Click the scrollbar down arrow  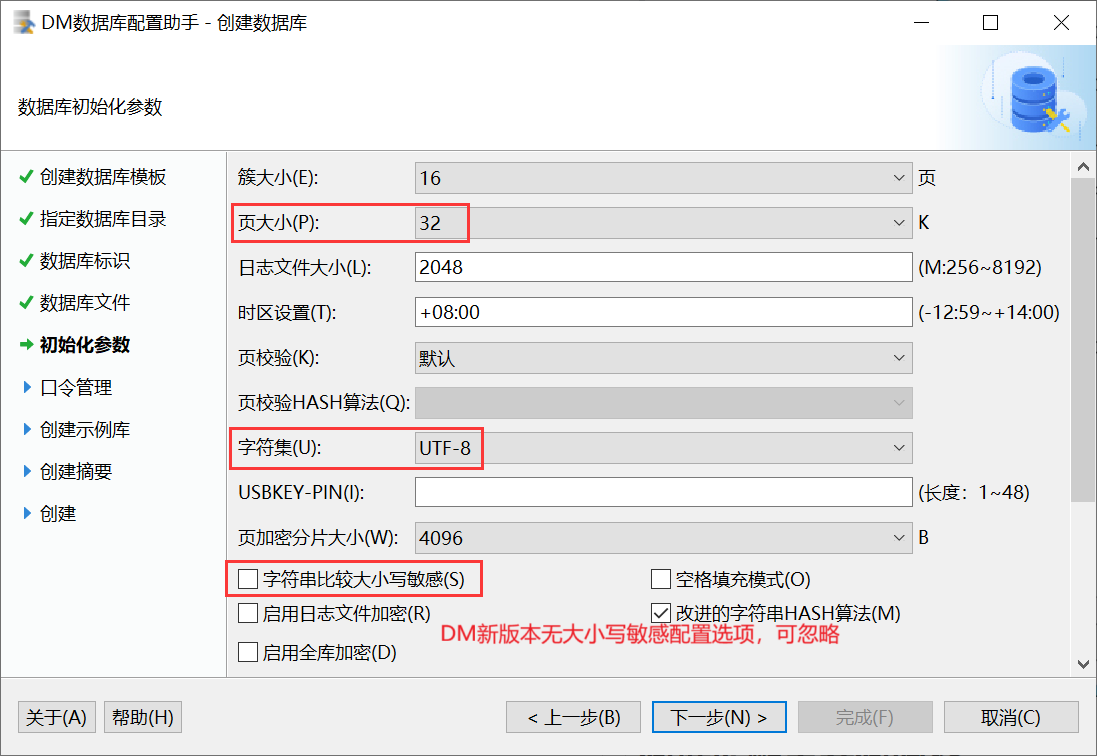(1083, 664)
